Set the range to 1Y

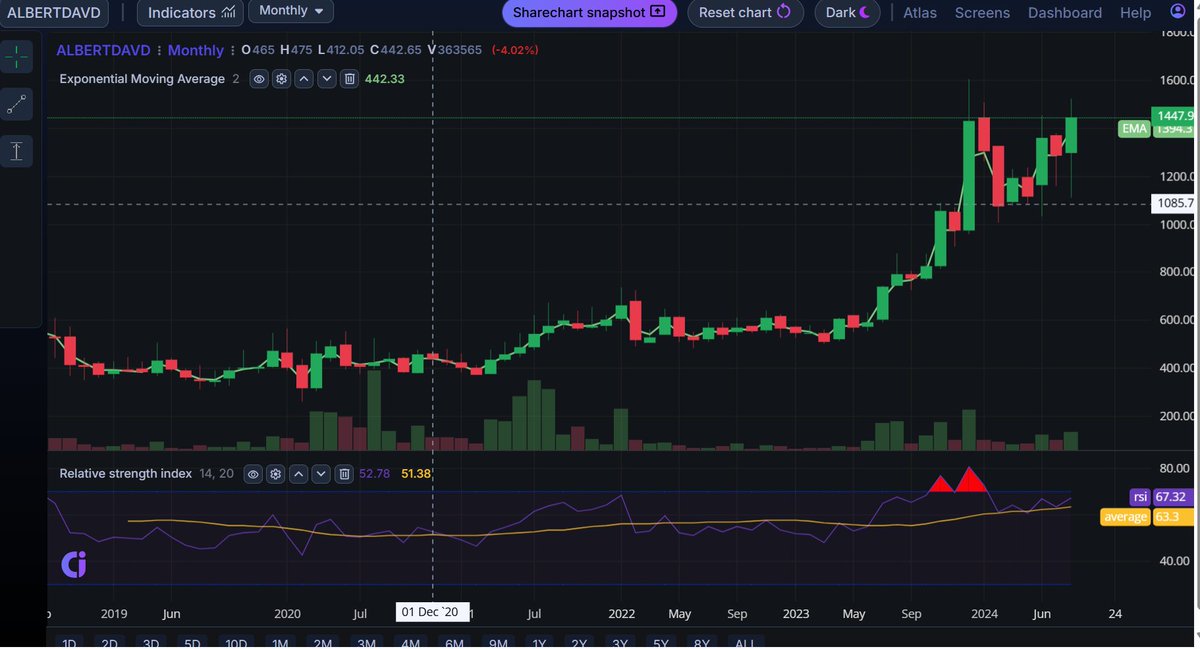pyautogui.click(x=540, y=643)
